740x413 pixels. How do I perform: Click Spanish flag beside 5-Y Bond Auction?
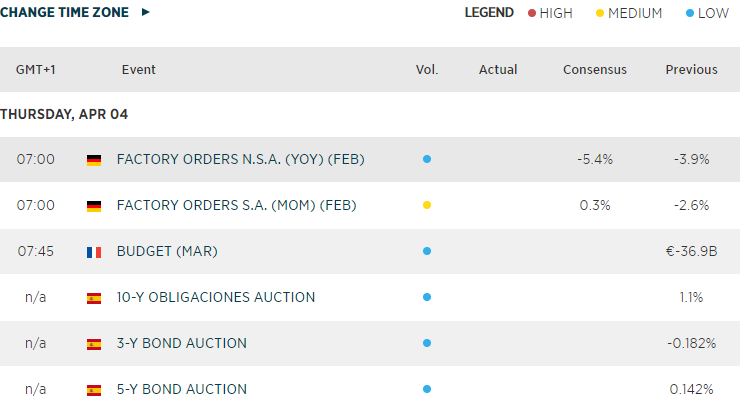click(x=94, y=390)
